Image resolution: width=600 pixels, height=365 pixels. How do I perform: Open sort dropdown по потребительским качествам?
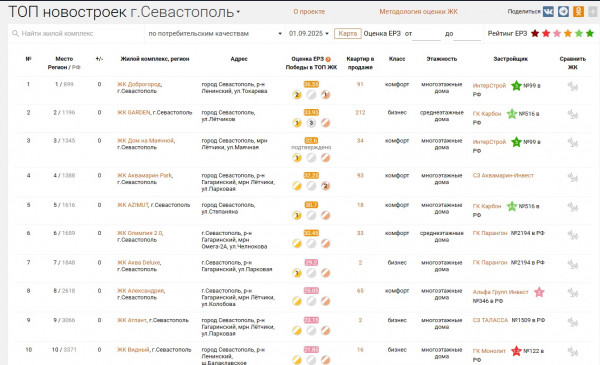[215, 34]
